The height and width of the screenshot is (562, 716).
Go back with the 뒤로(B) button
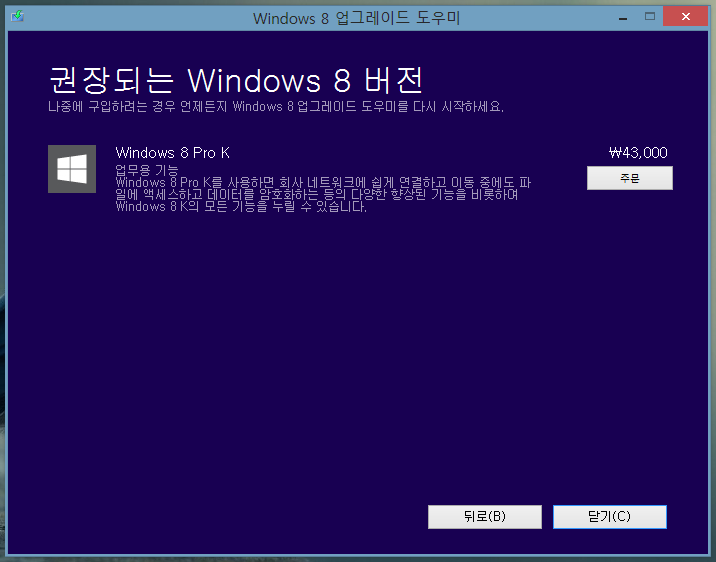pos(484,517)
